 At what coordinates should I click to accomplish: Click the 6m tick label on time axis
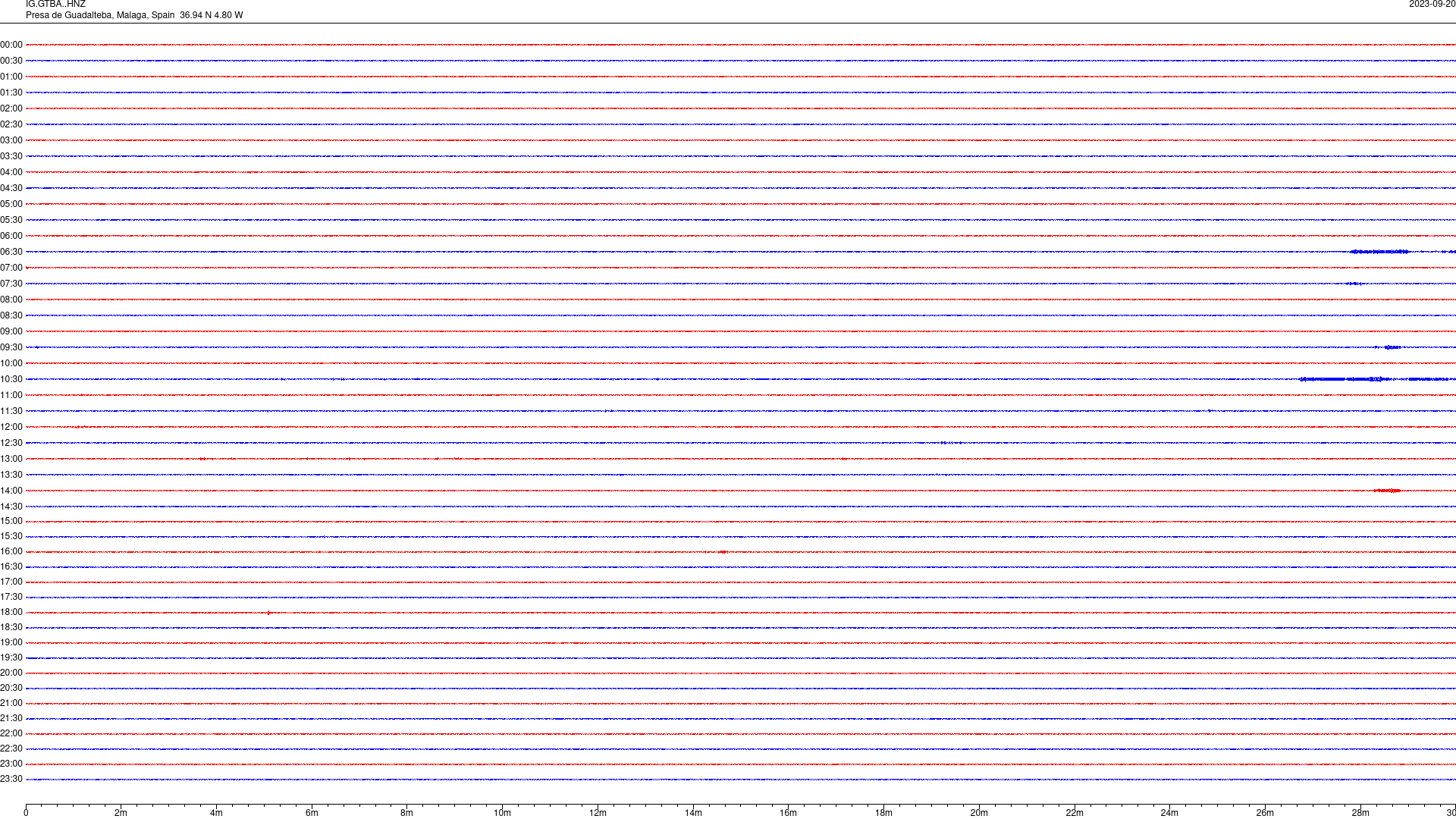(312, 813)
